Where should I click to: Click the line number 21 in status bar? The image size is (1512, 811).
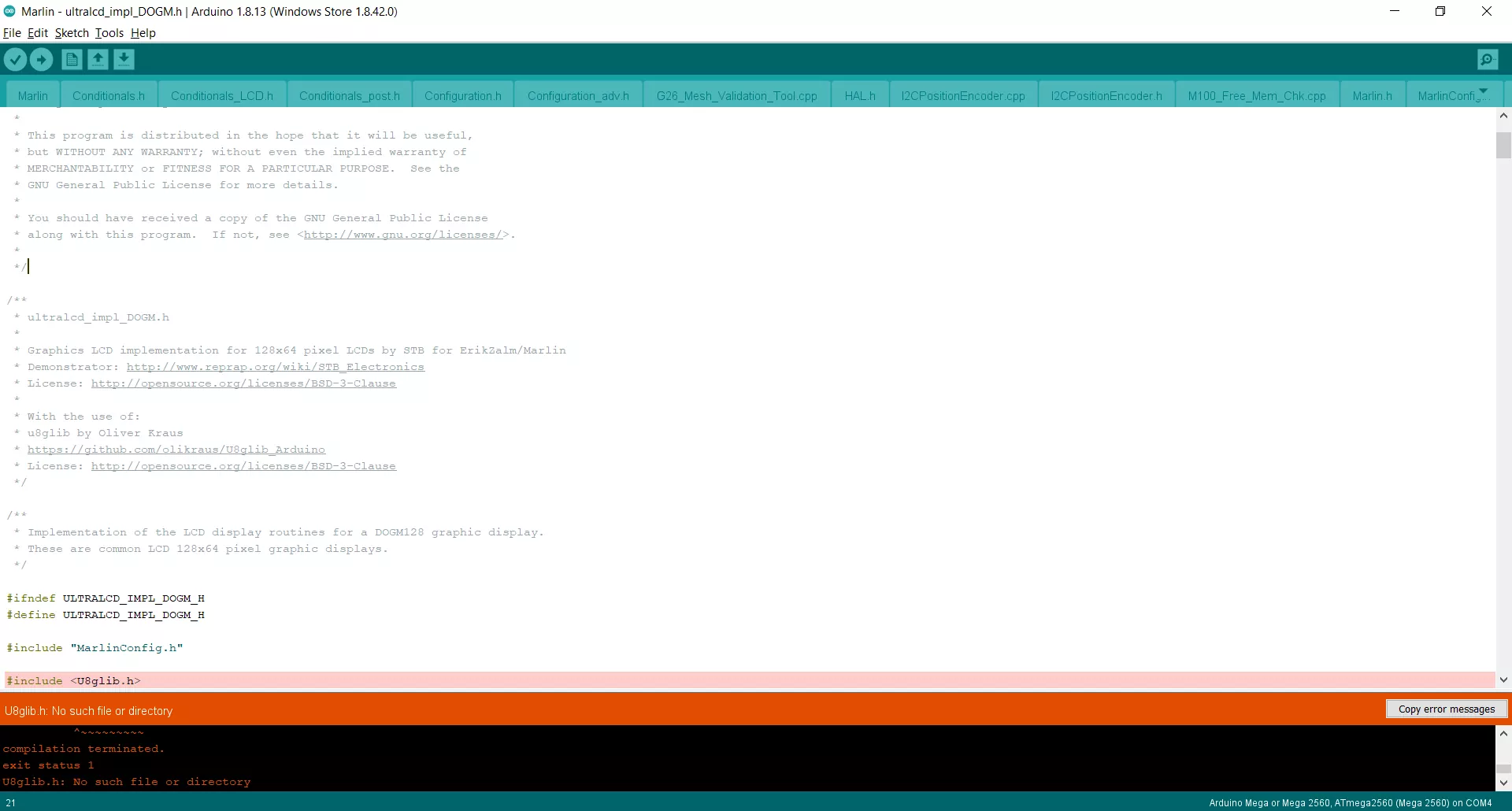[x=10, y=803]
